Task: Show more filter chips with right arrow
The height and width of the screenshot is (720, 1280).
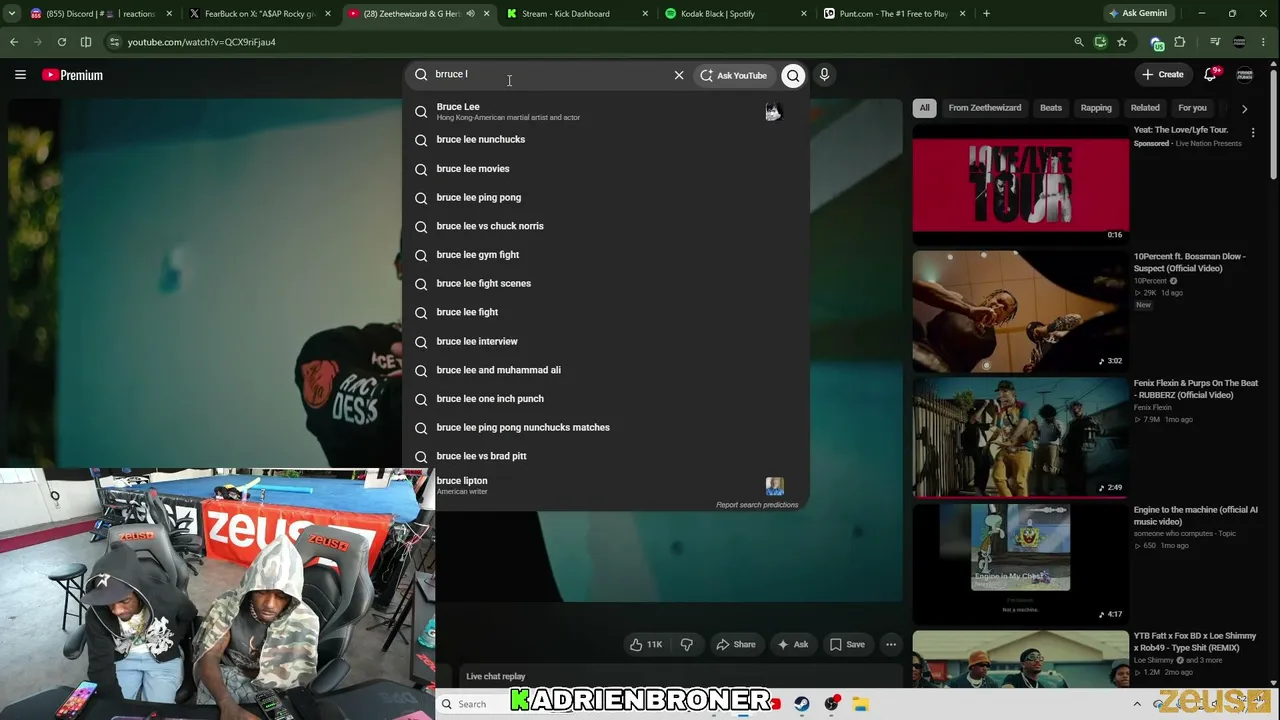Action: pyautogui.click(x=1244, y=108)
